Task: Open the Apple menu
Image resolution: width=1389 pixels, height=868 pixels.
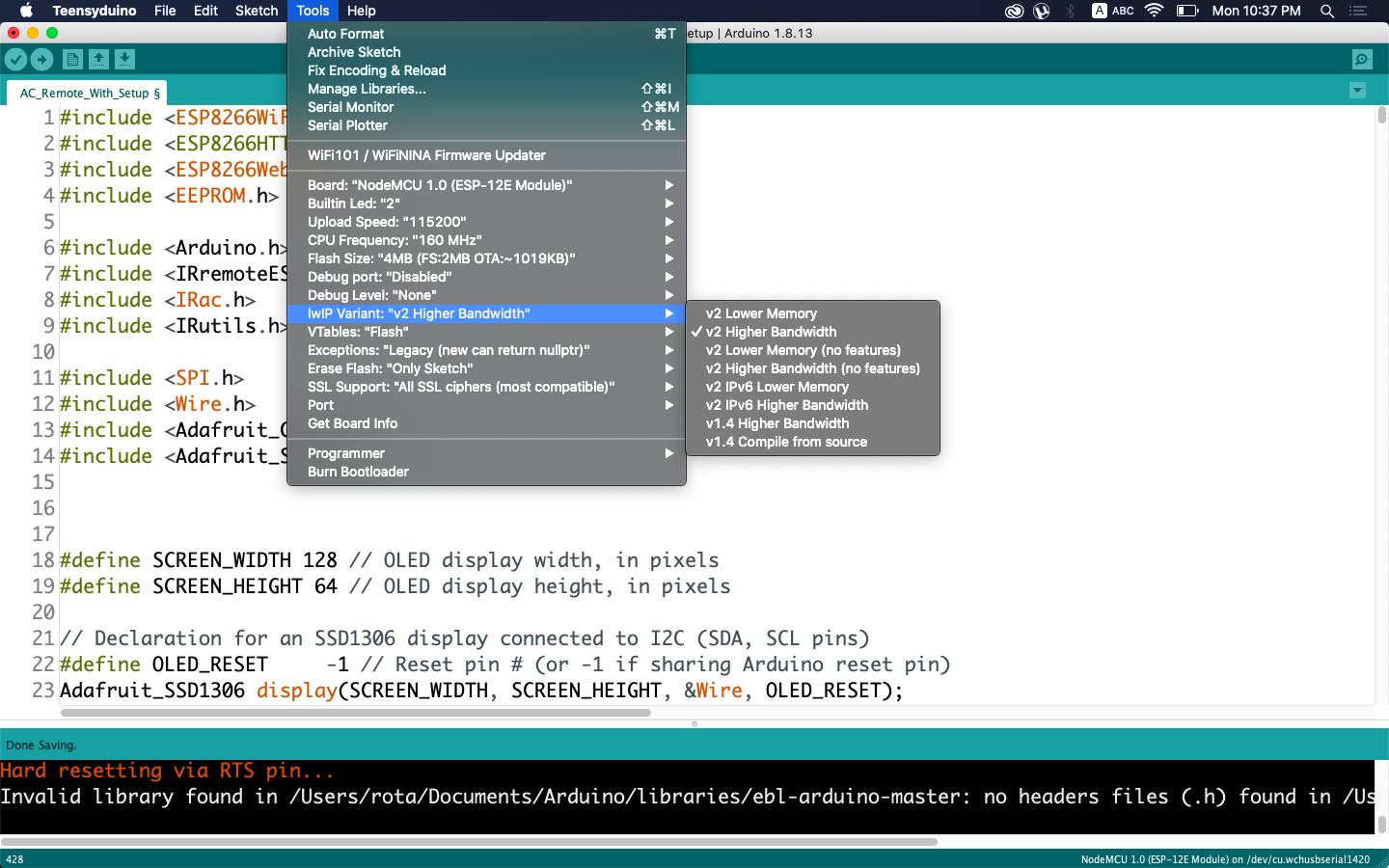Action: click(26, 11)
